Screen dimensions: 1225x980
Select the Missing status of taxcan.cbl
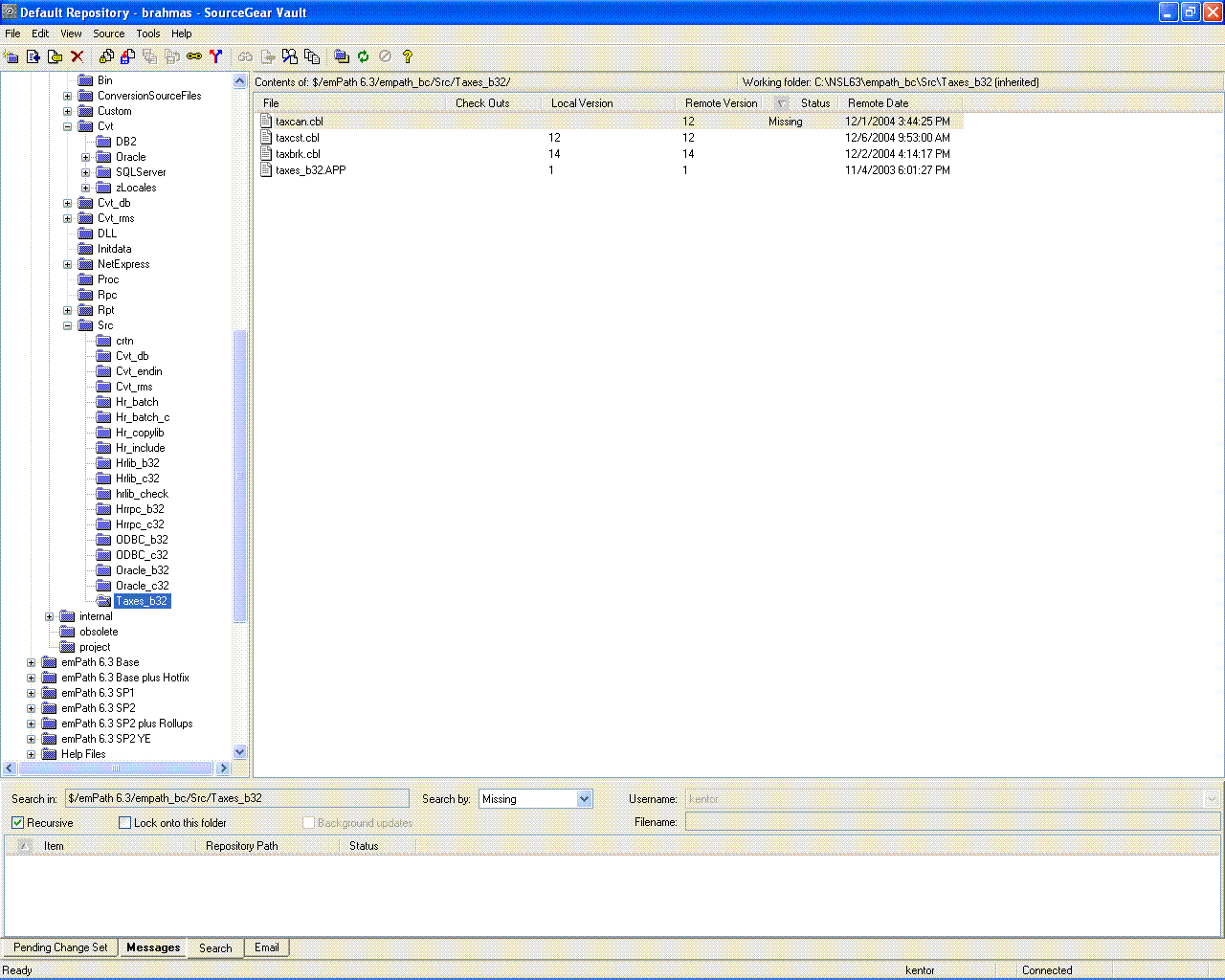[786, 122]
